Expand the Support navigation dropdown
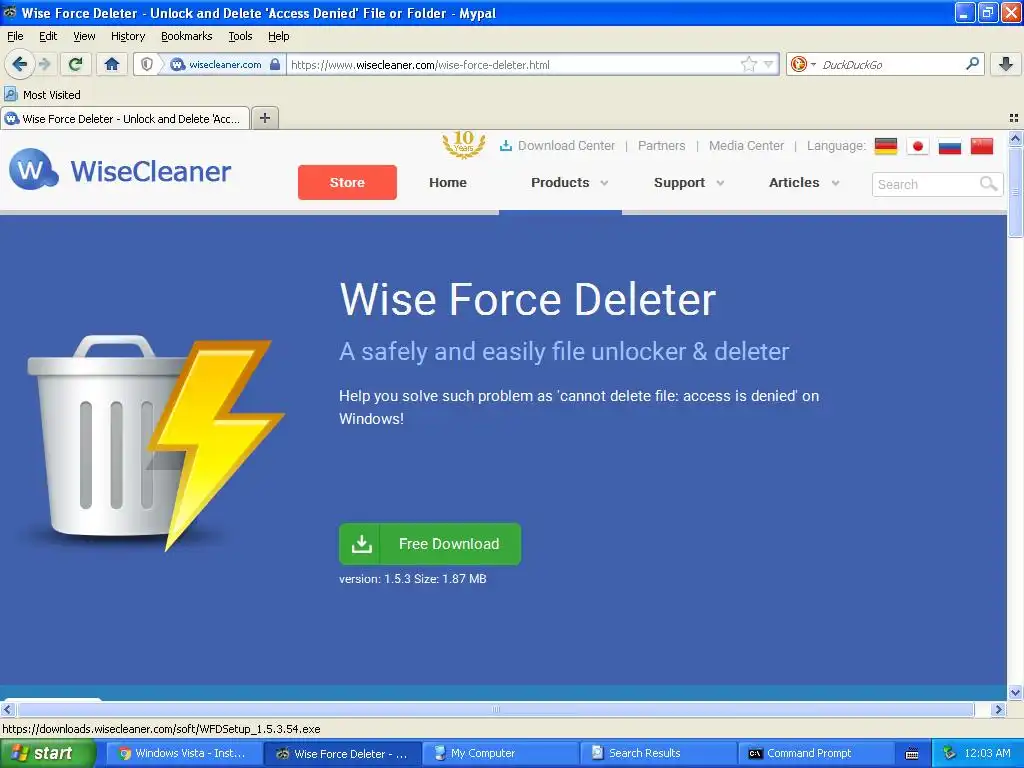 pyautogui.click(x=689, y=183)
